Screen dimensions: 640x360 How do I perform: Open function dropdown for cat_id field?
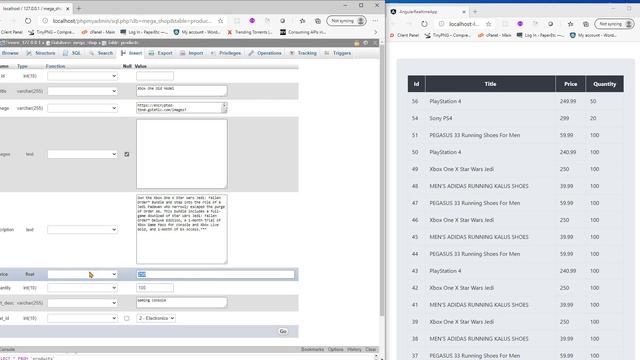point(82,318)
